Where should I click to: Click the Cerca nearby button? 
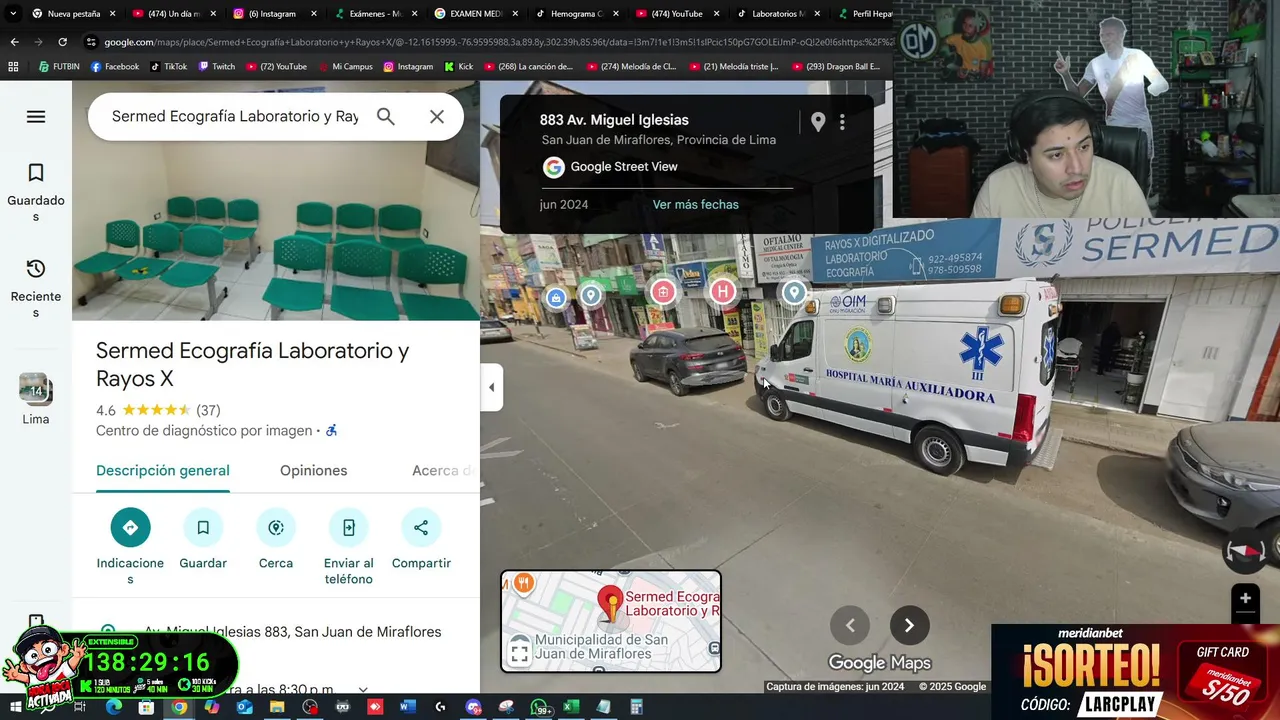(x=276, y=540)
